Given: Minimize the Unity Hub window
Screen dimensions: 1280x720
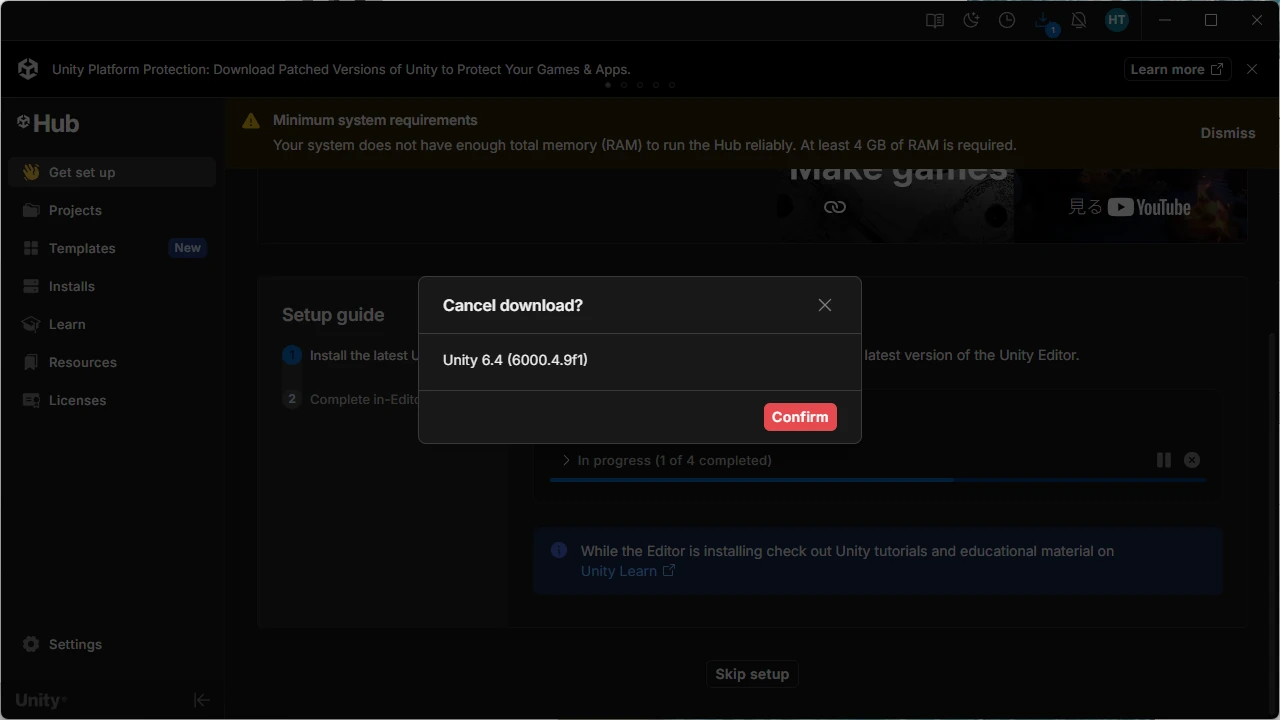Looking at the screenshot, I should pos(1165,20).
